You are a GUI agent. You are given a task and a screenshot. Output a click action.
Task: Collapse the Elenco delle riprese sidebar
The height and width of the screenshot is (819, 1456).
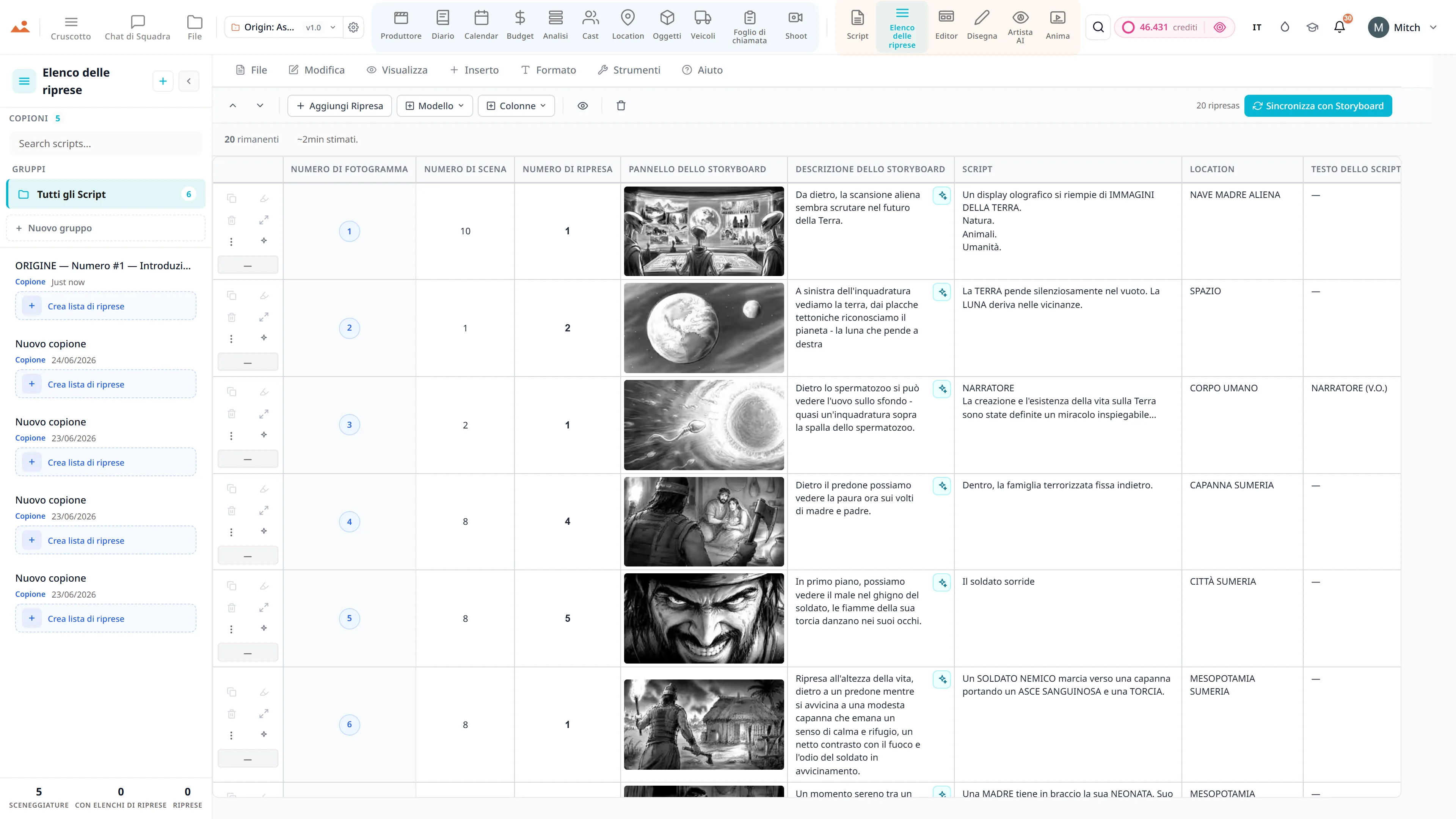point(189,82)
